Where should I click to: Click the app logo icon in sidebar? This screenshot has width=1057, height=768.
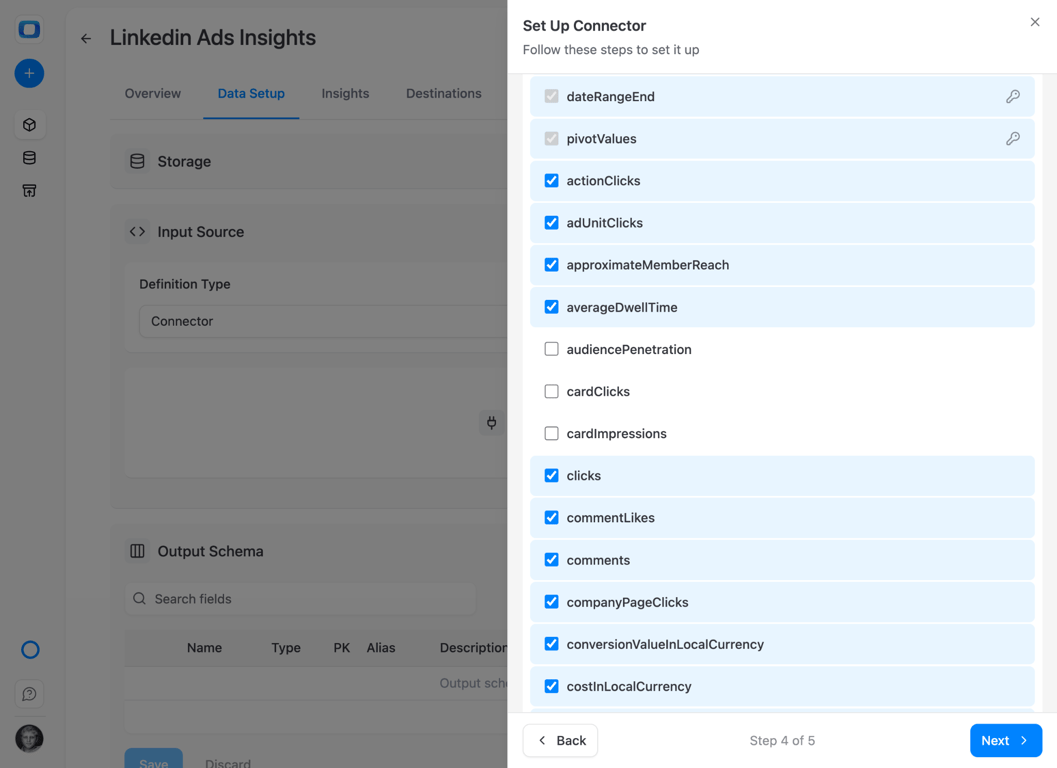(x=29, y=30)
